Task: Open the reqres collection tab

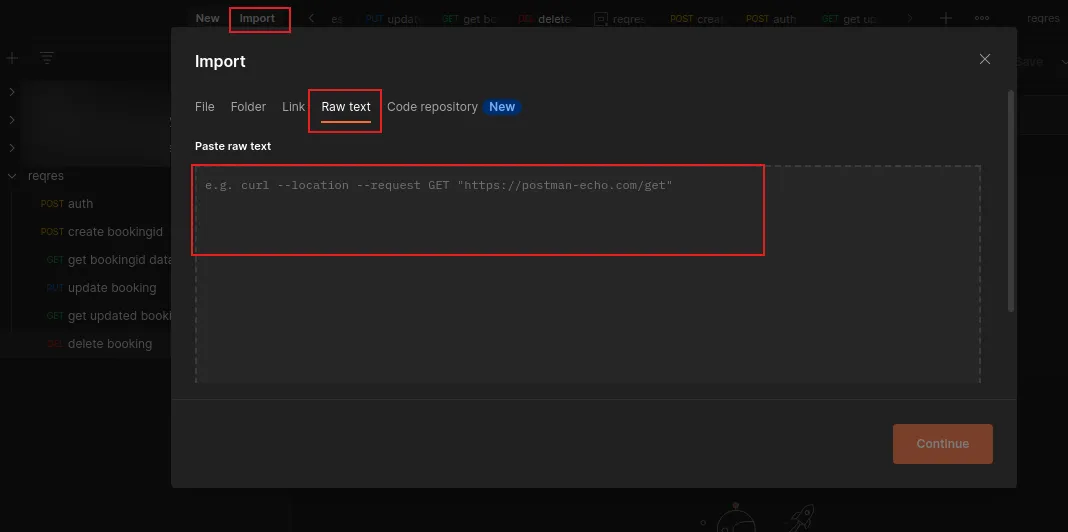Action: click(620, 19)
